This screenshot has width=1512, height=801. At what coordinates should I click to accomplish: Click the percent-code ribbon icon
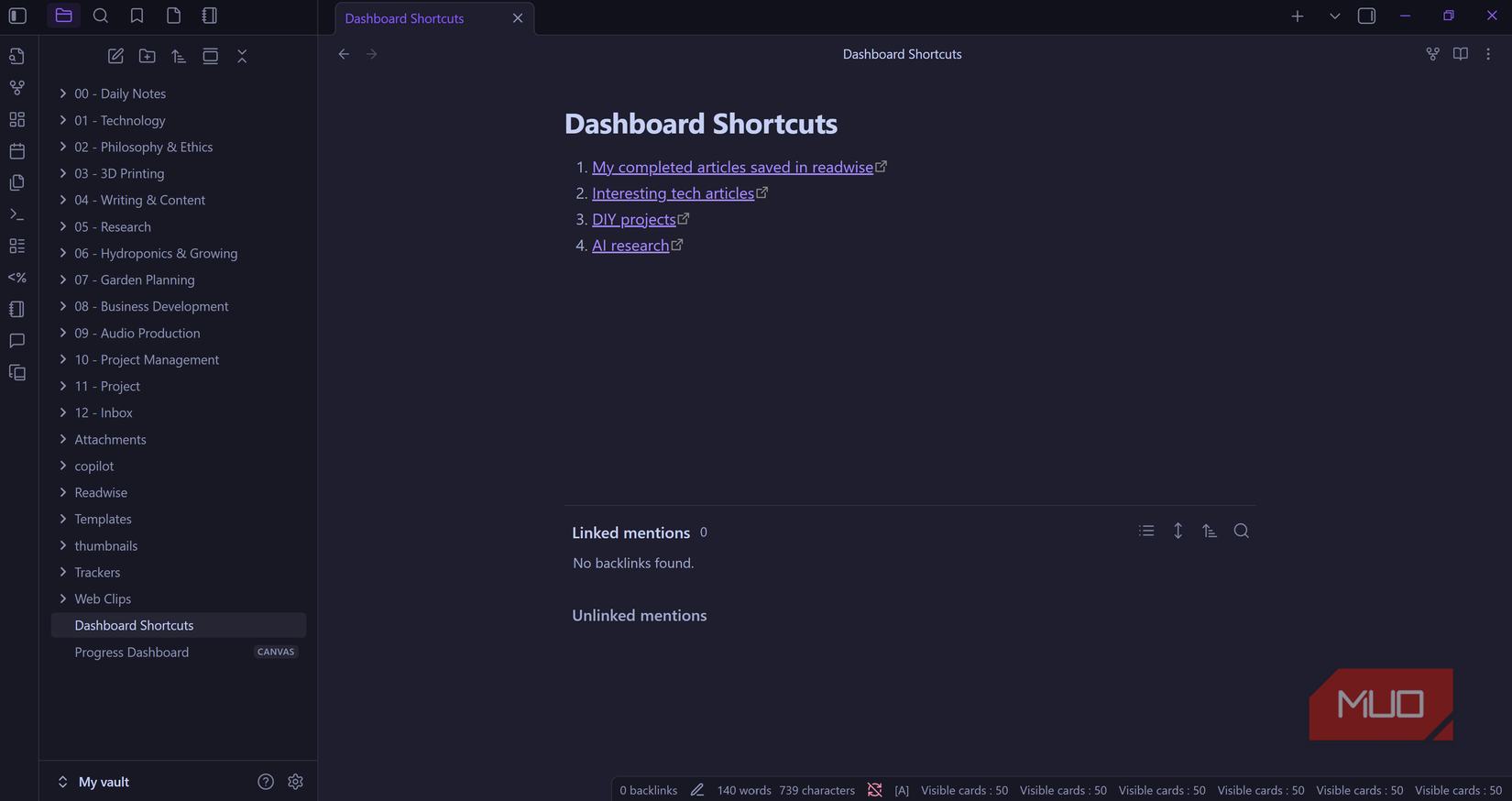[16, 278]
